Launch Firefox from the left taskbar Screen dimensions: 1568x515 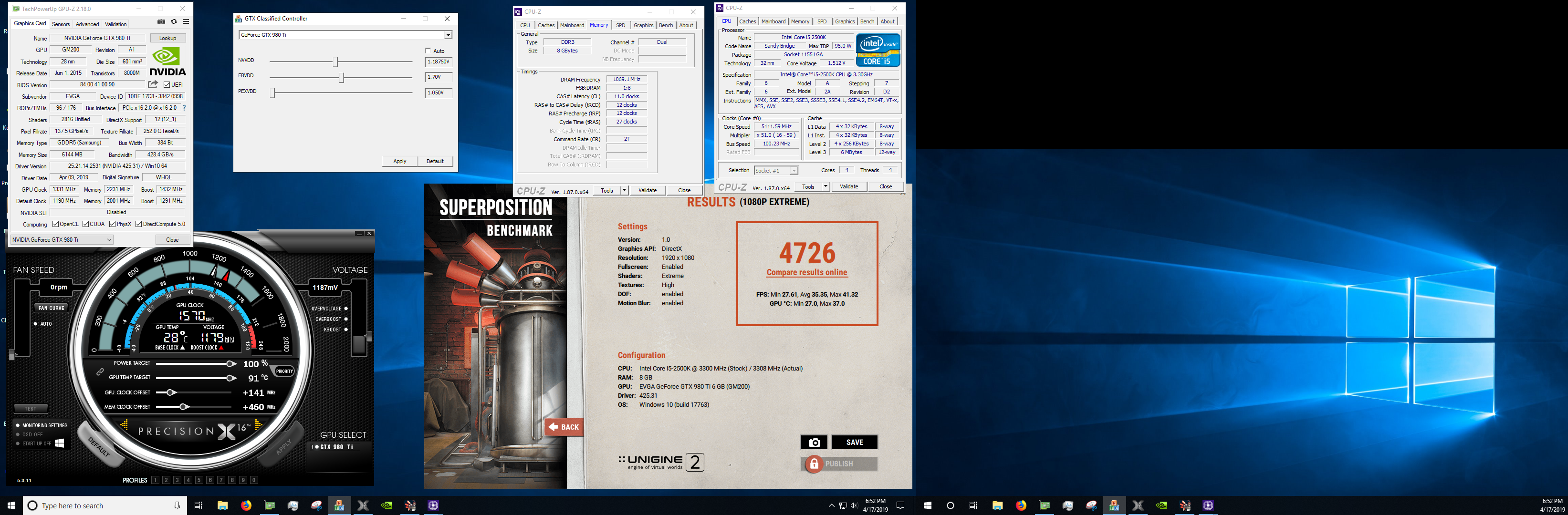246,505
